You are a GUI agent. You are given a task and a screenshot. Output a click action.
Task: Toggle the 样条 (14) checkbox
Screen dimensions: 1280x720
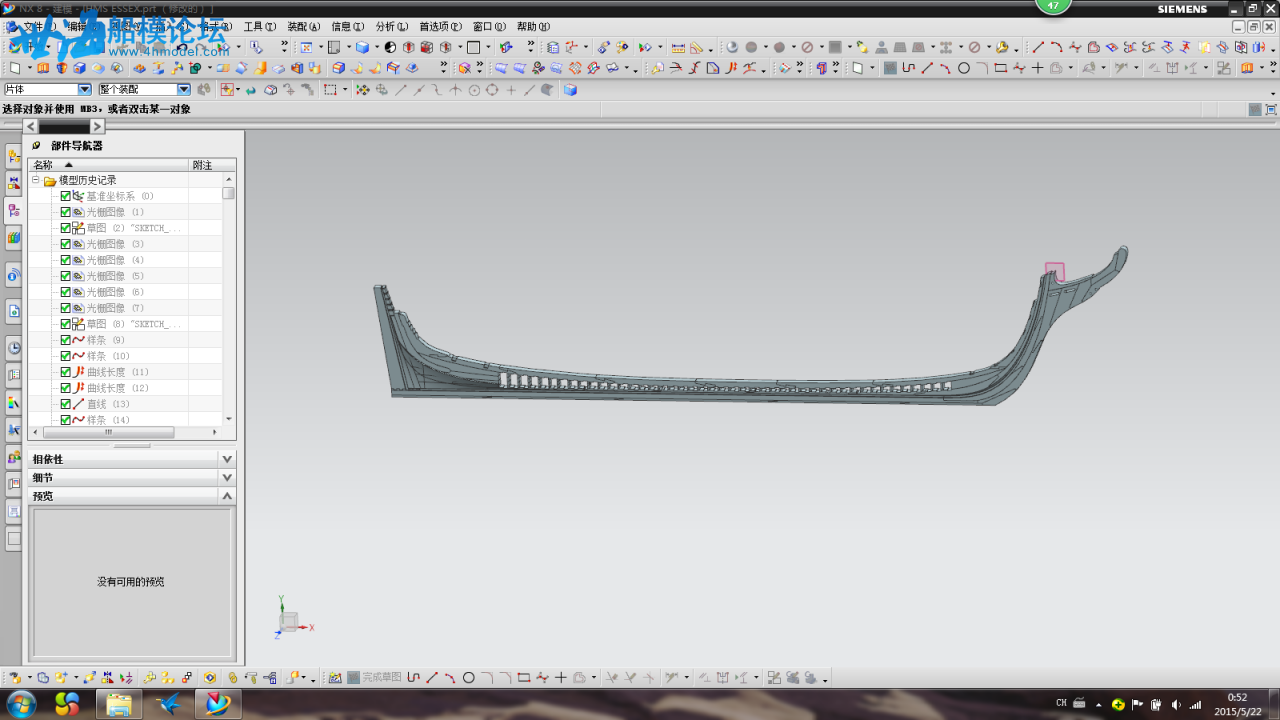[x=66, y=420]
